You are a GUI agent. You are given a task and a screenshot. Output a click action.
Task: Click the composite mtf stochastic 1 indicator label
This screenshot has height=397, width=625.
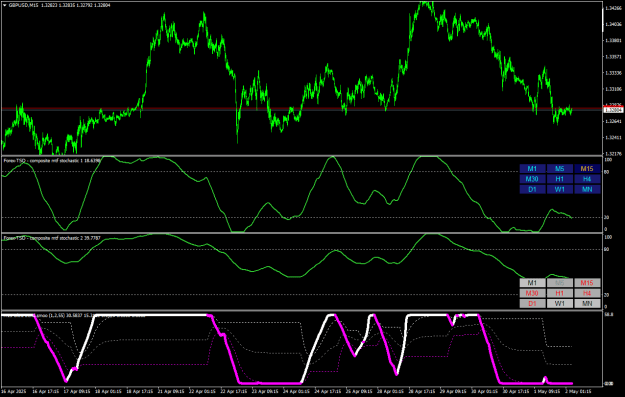click(52, 161)
